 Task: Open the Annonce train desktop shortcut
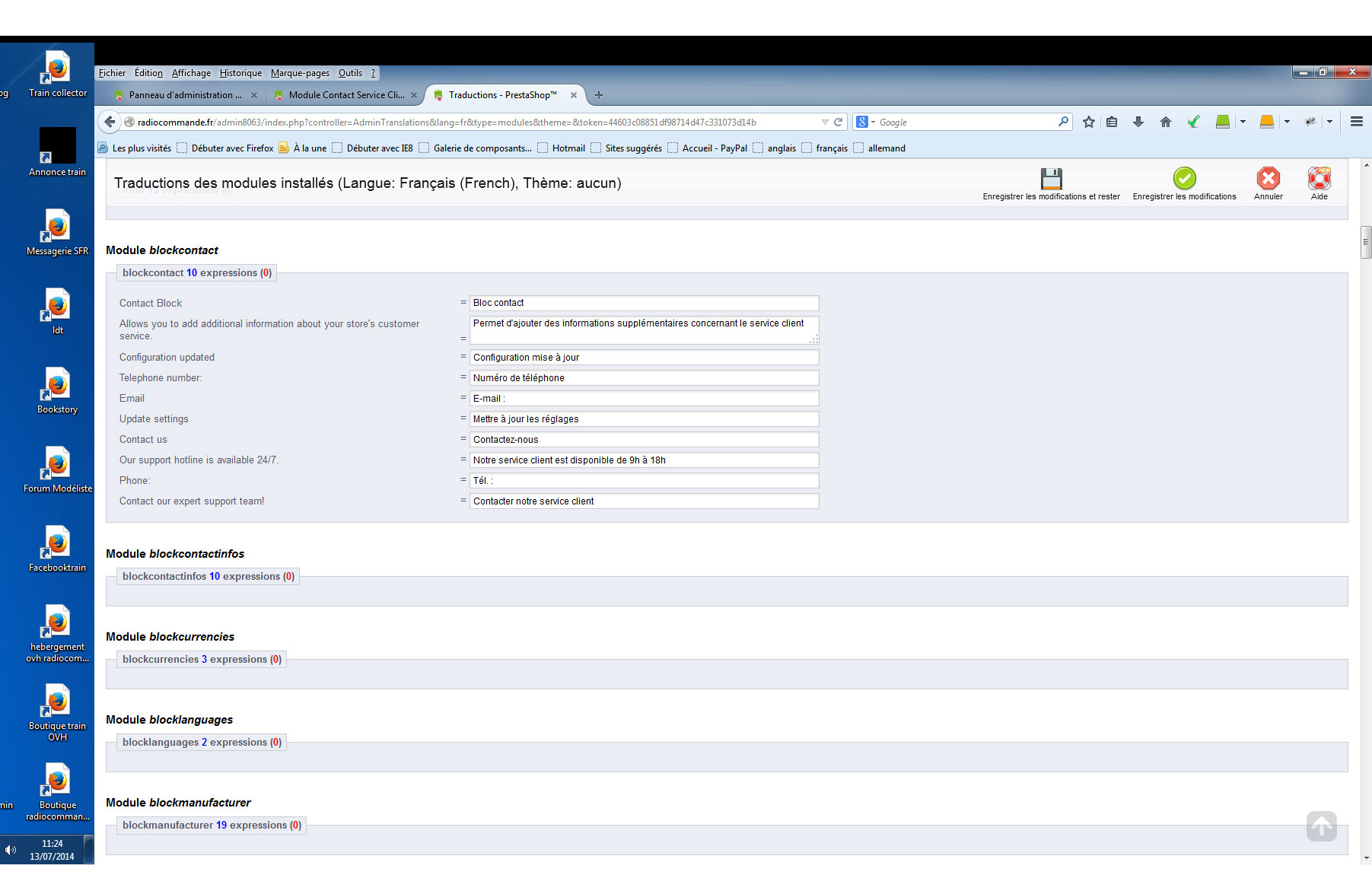pos(58,152)
